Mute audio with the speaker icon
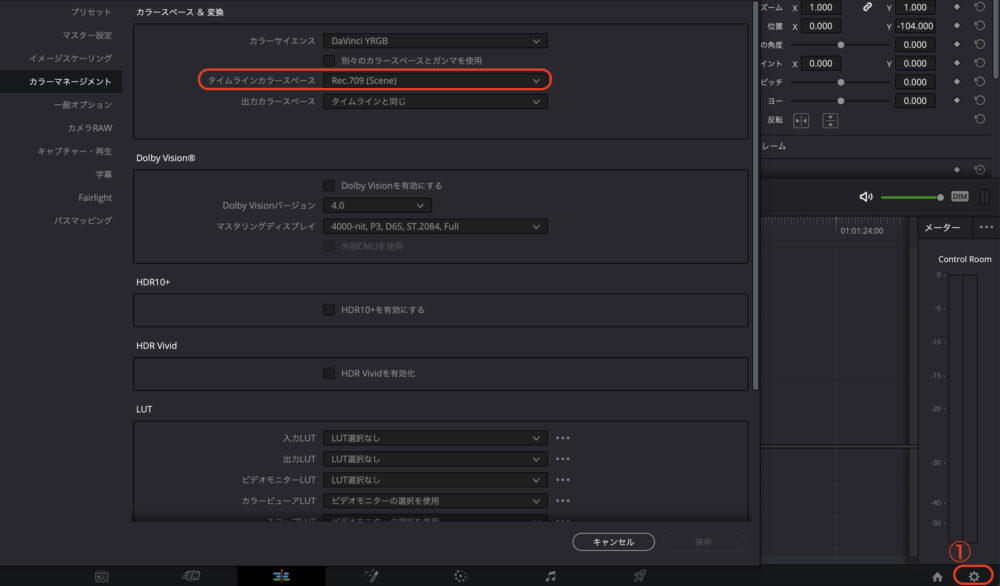Image resolution: width=1000 pixels, height=586 pixels. click(866, 197)
